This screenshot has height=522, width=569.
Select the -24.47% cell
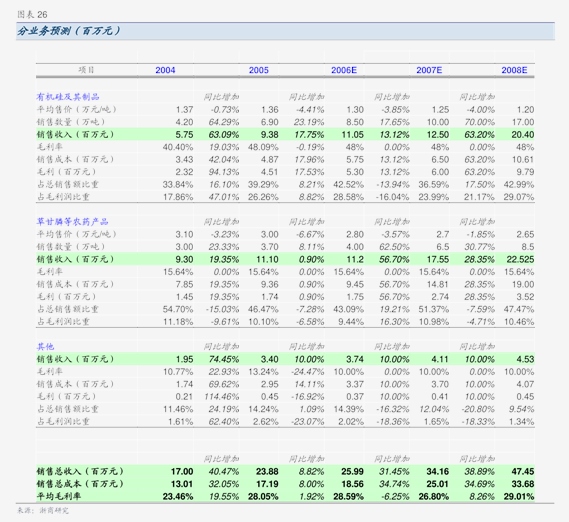pos(308,372)
